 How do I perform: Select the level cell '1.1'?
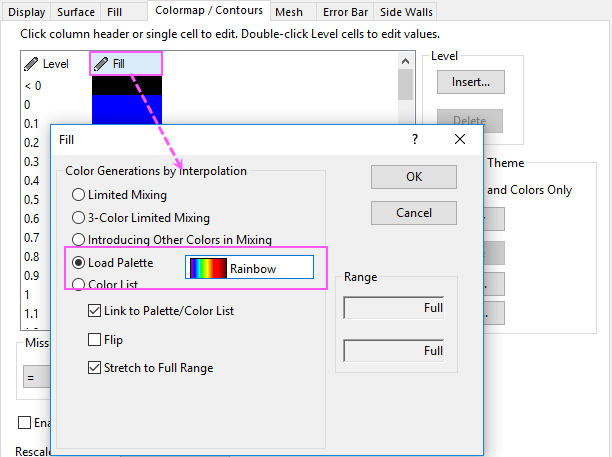(31, 314)
